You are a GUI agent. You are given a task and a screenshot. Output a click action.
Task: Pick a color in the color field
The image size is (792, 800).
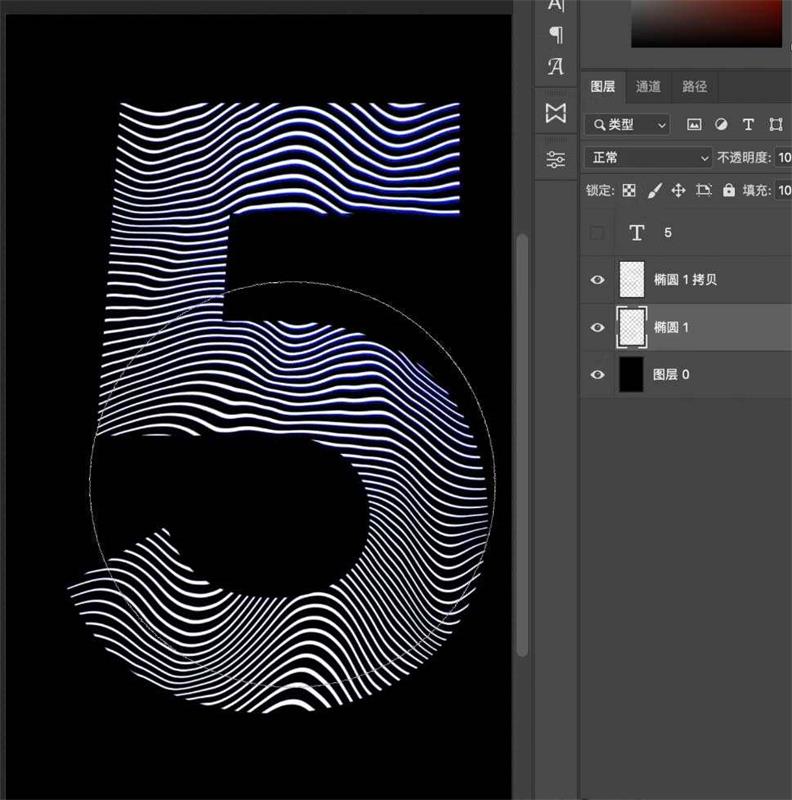pos(707,23)
